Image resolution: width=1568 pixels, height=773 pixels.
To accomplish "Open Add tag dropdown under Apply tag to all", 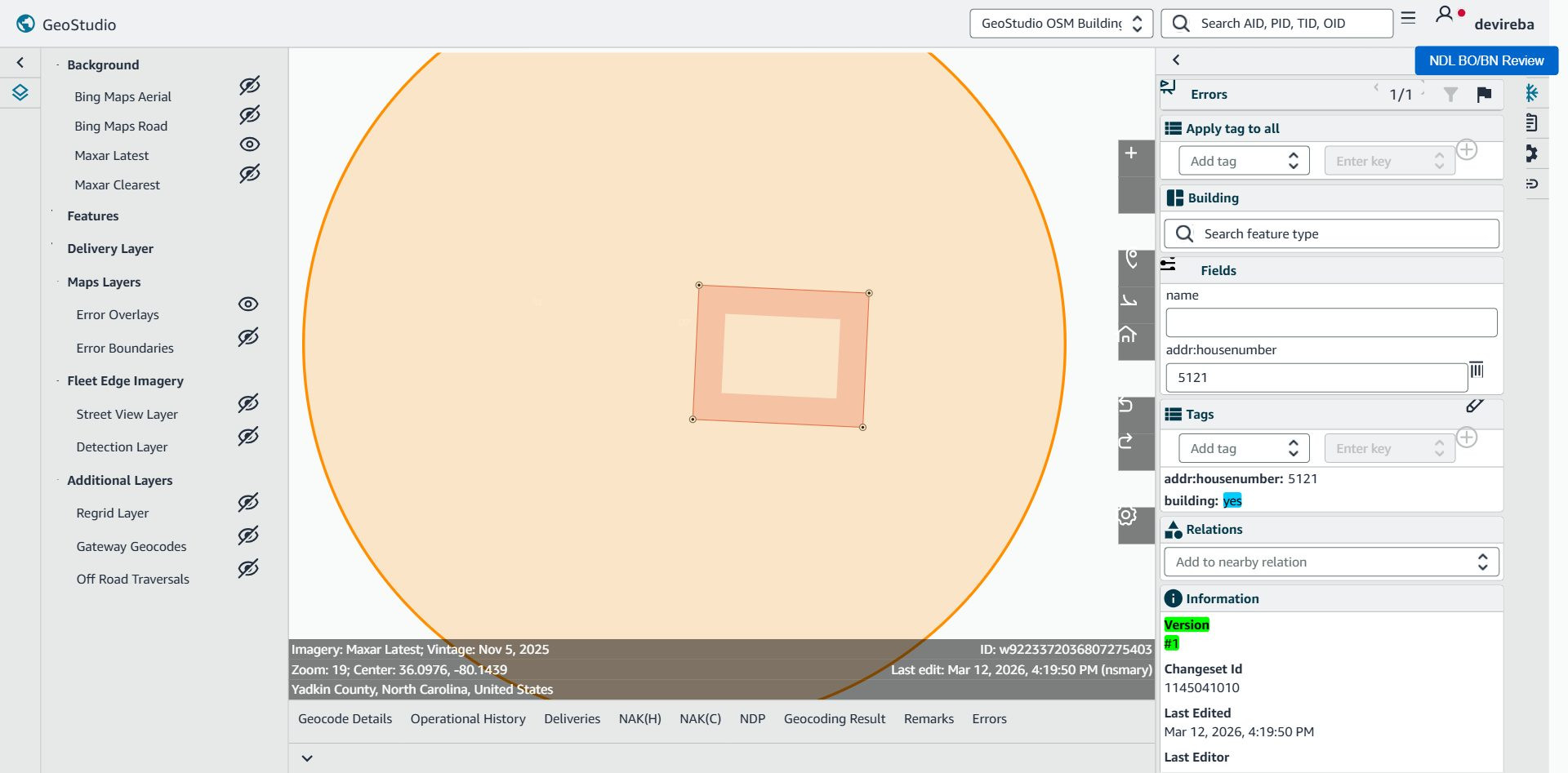I will 1244,161.
